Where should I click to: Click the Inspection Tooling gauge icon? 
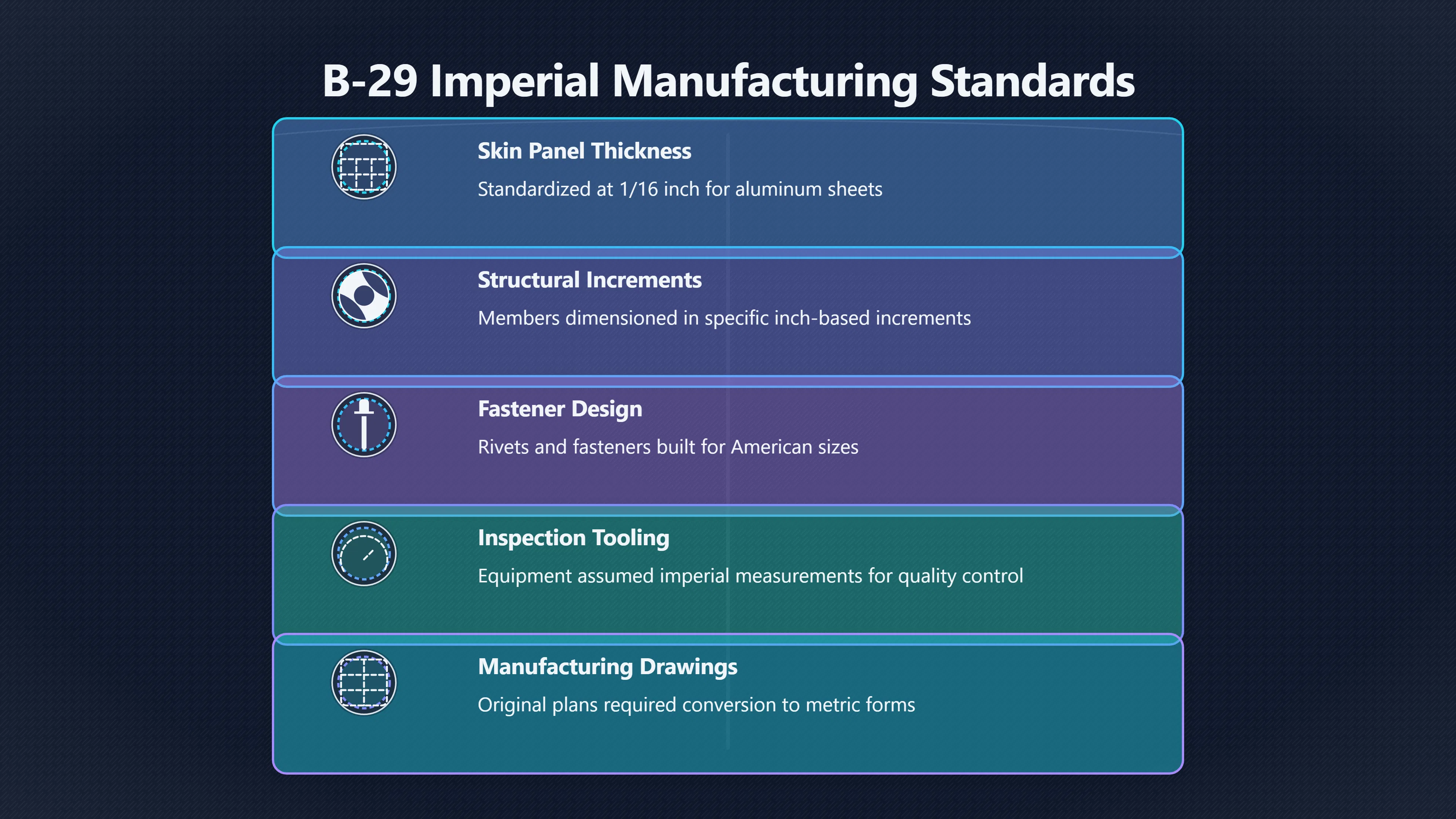point(364,553)
